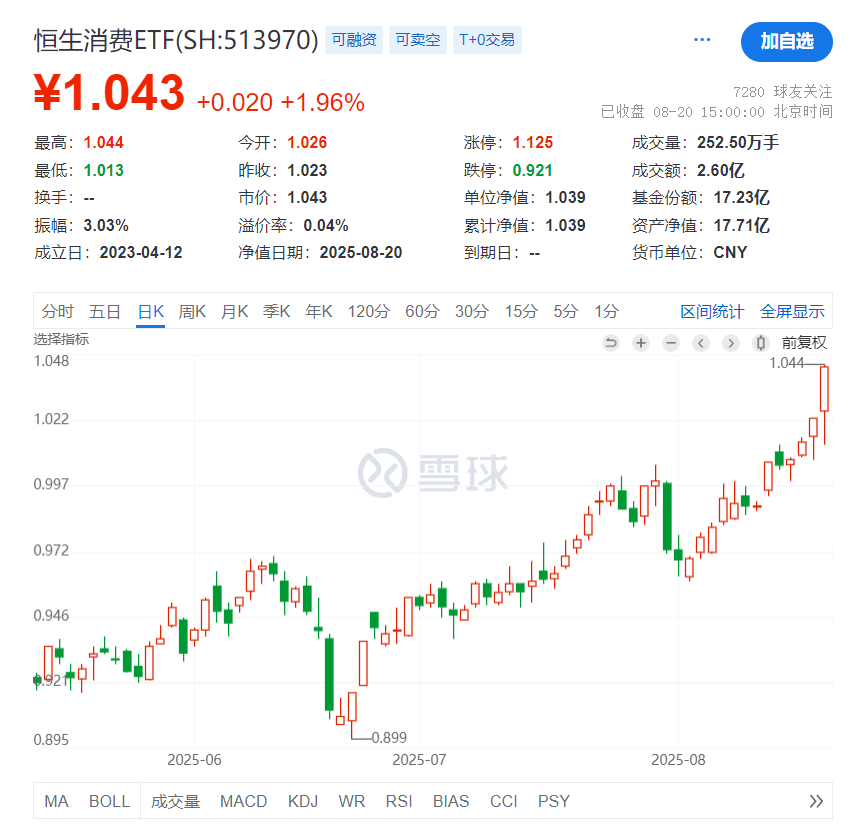Select the 60分 chart tab
This screenshot has height=831, width=860.
(x=422, y=312)
